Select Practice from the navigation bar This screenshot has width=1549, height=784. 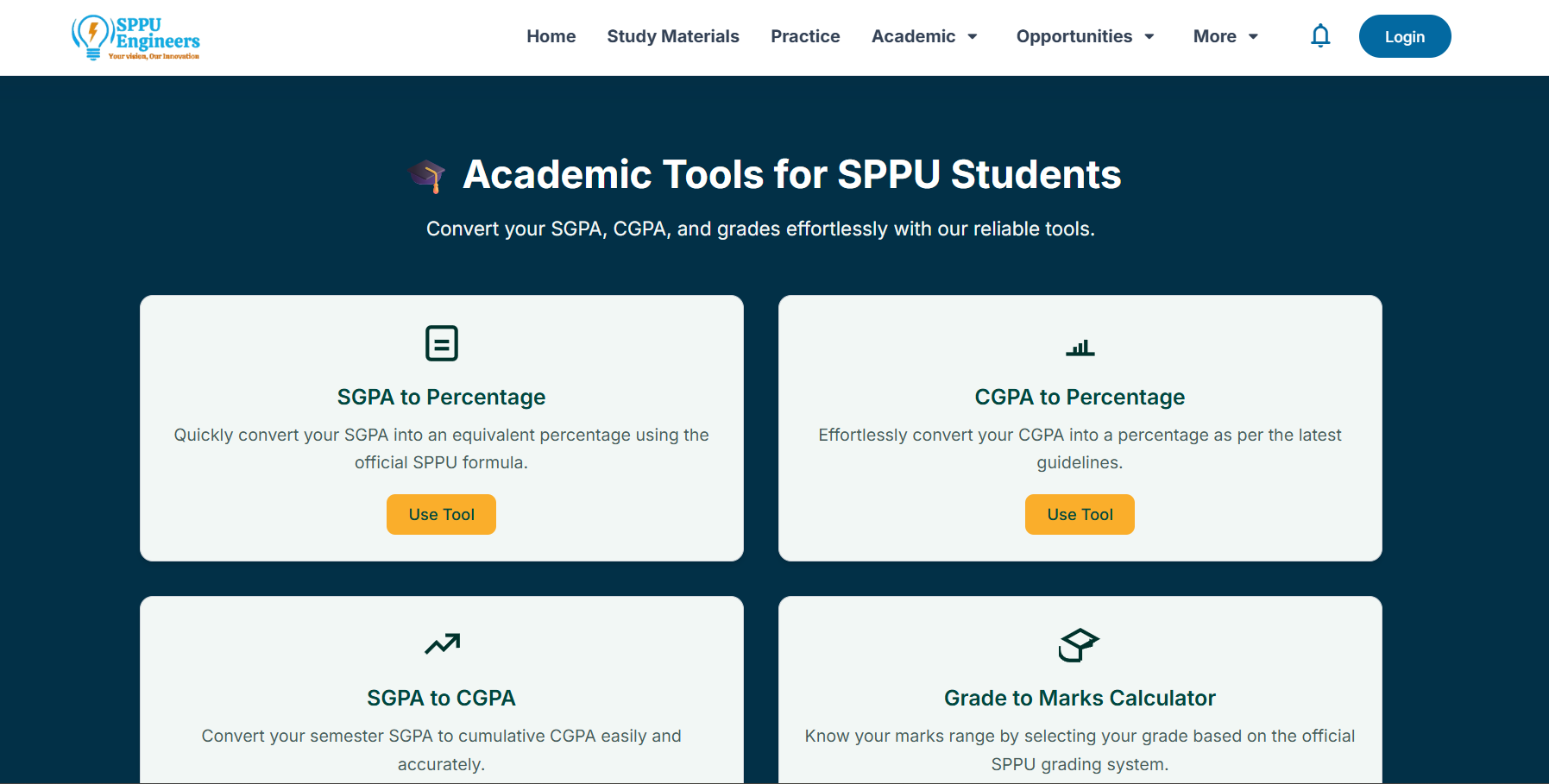click(804, 36)
